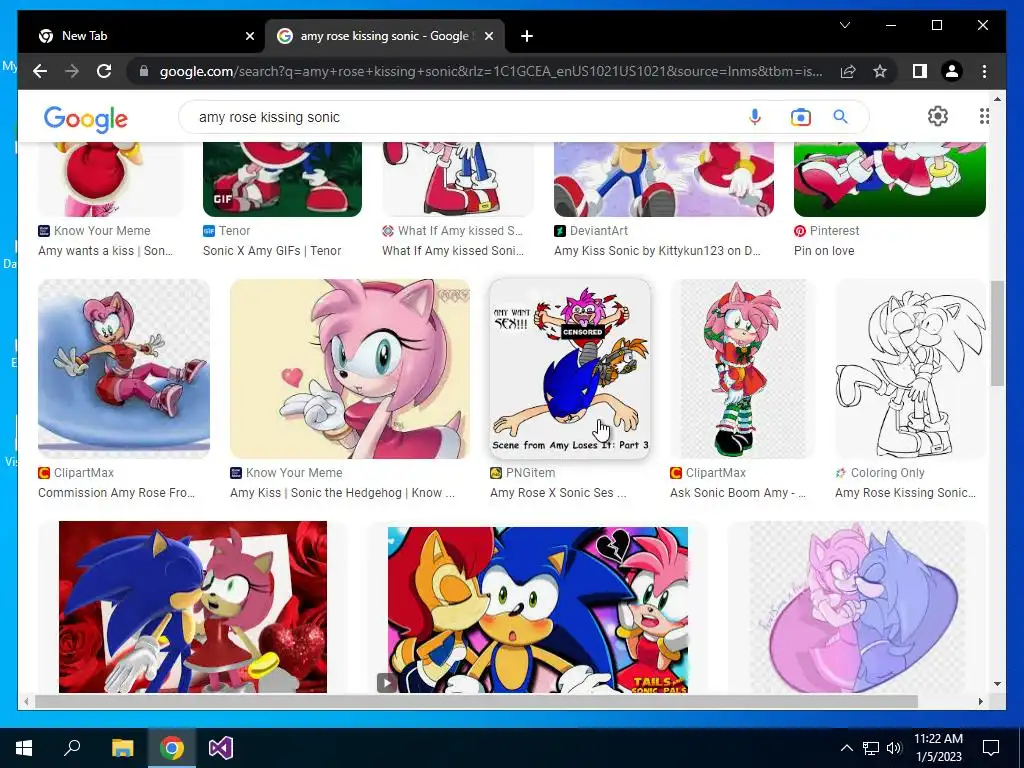Play the broken-heart video thumbnail

coord(537,609)
